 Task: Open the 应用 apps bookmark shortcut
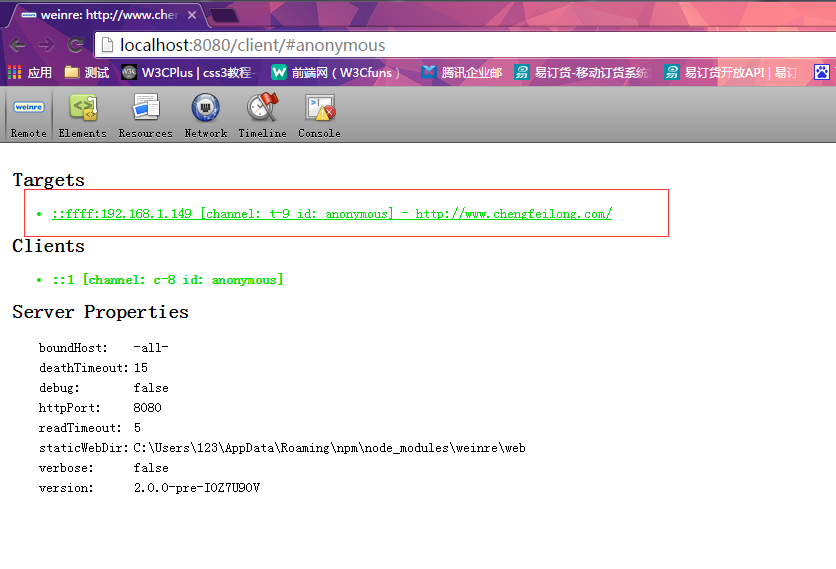coord(30,72)
